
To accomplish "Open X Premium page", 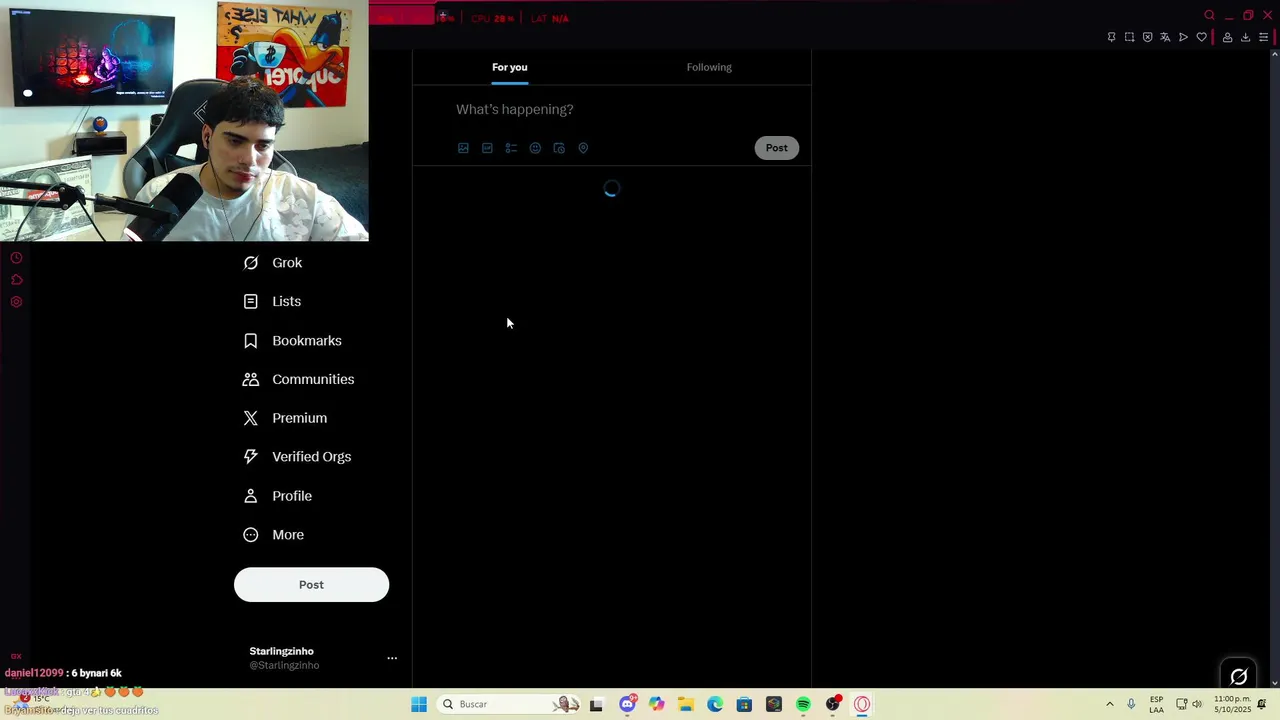I will (285, 418).
